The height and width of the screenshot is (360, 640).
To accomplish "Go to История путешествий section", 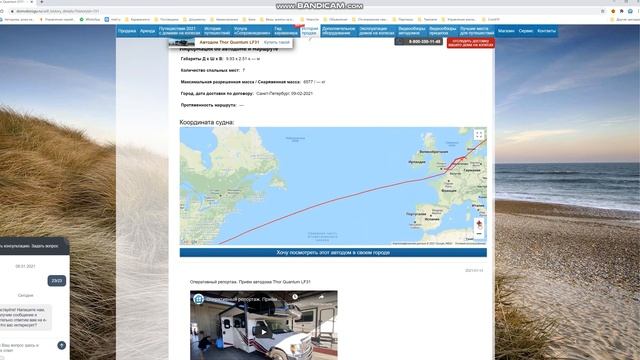I will point(217,31).
